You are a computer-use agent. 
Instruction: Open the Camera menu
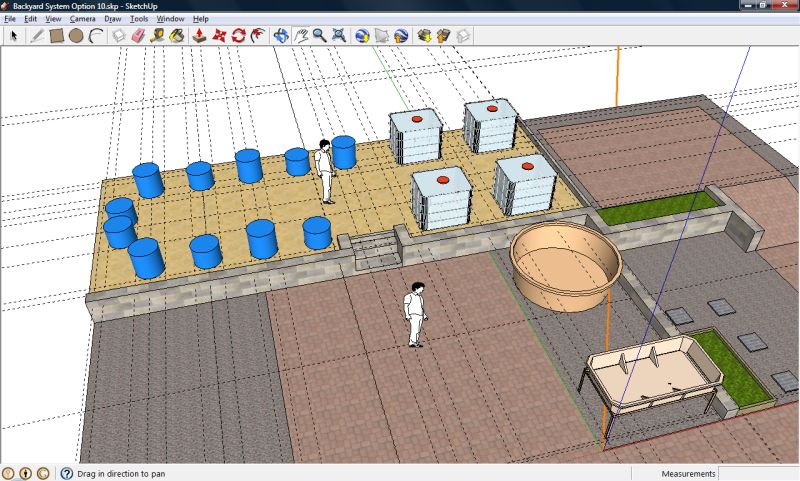point(83,18)
